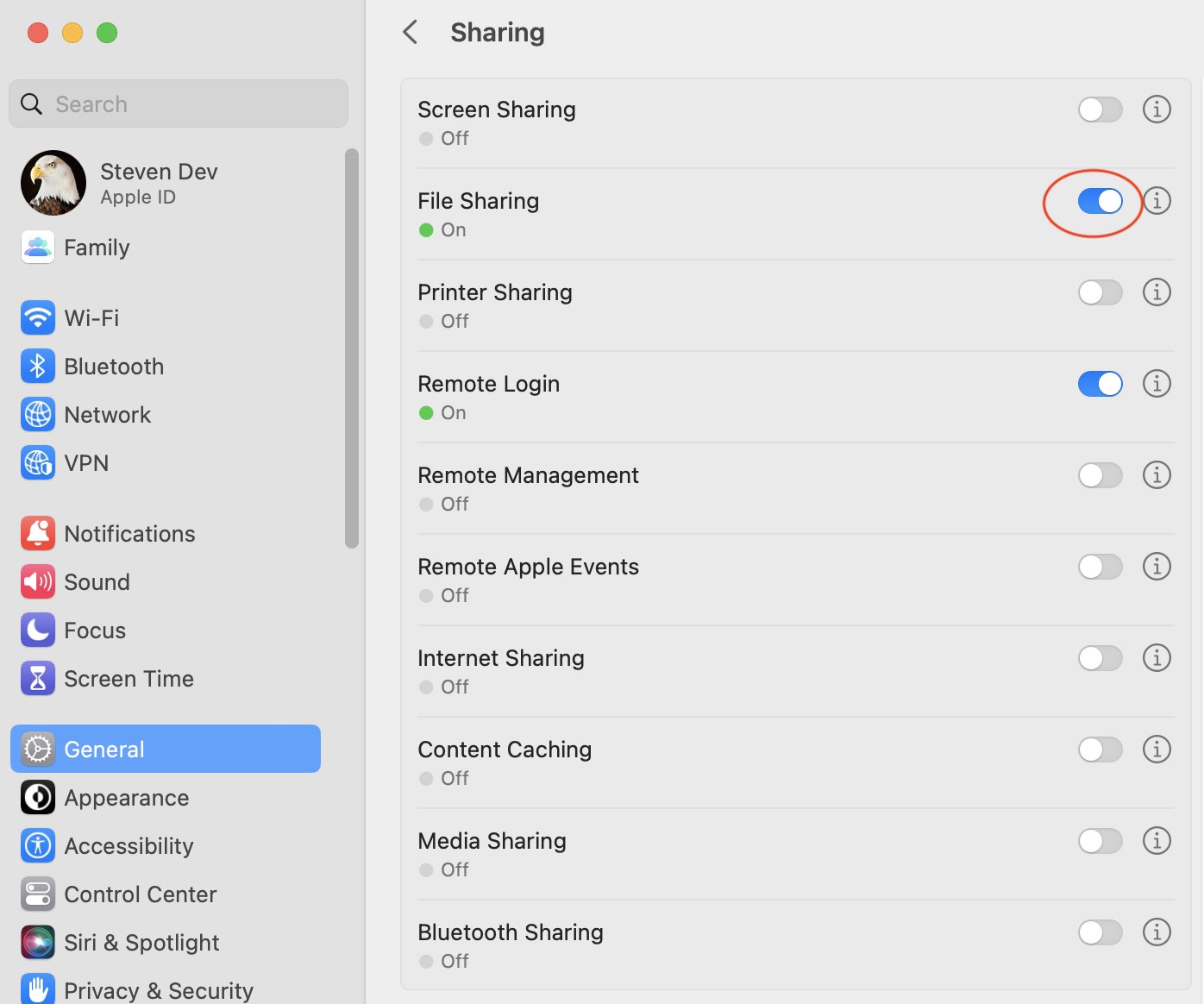
Task: Open Wi-Fi settings icon in sidebar
Action: coord(38,318)
